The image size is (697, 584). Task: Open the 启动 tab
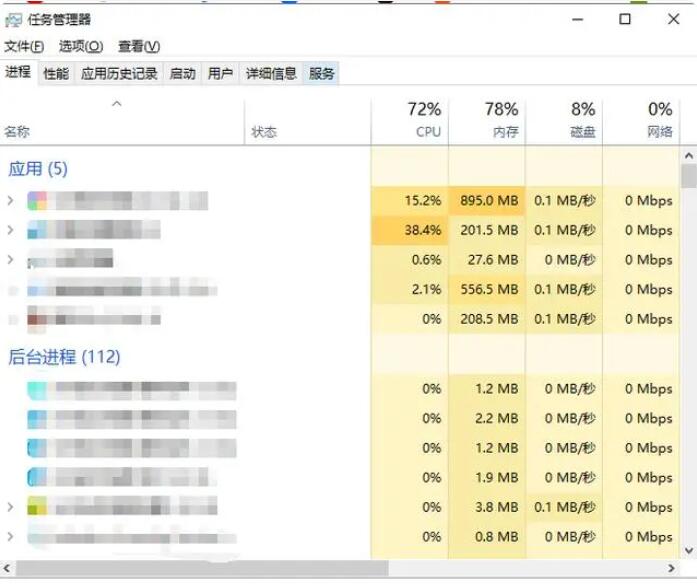(x=182, y=73)
